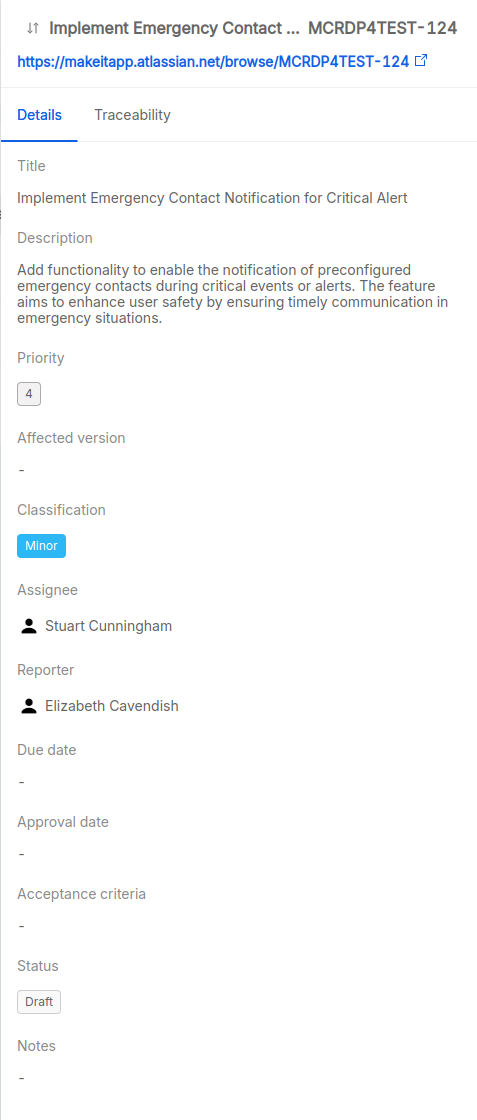Click the MCRDP4TEST-124 issue key in the header

383,29
